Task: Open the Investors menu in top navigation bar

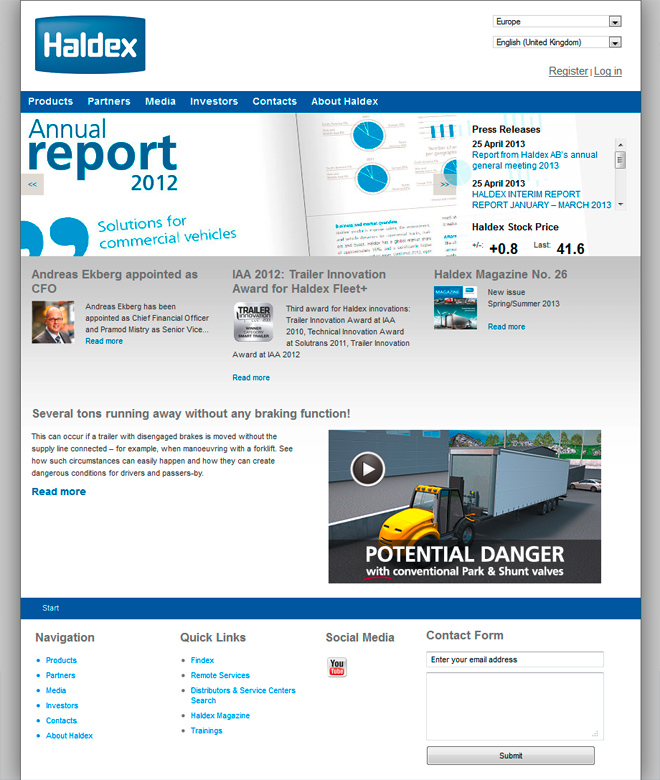Action: [x=214, y=101]
